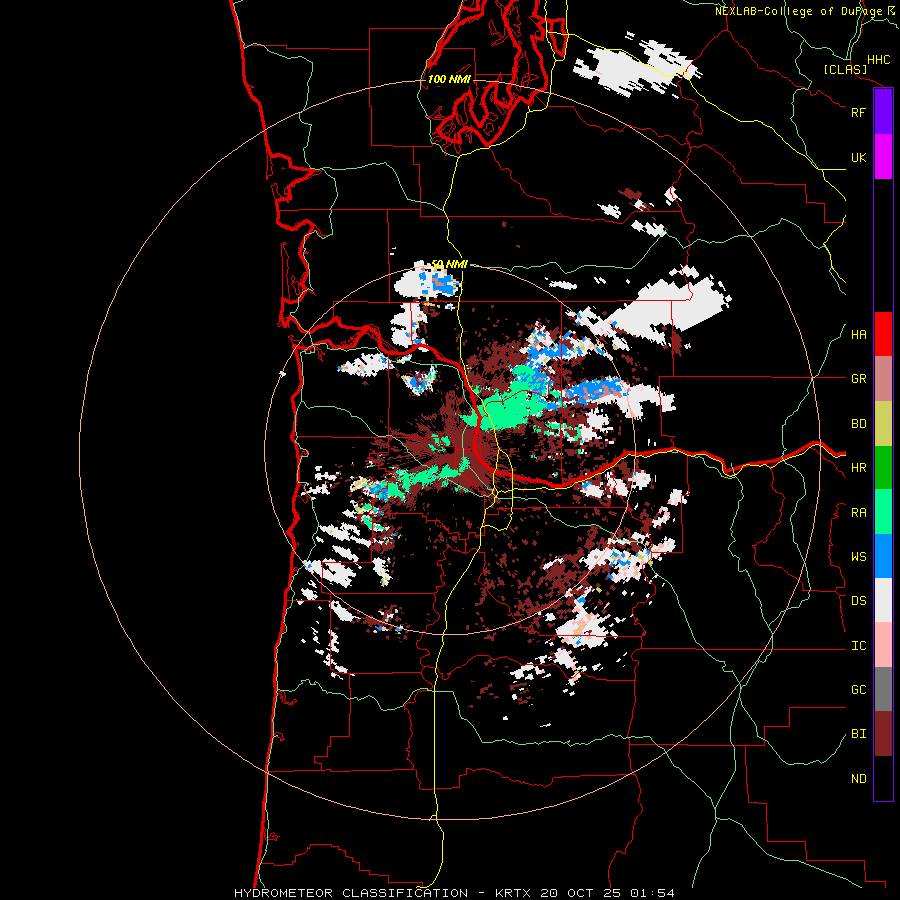Click the DS legend label
The width and height of the screenshot is (900, 900).
point(858,601)
